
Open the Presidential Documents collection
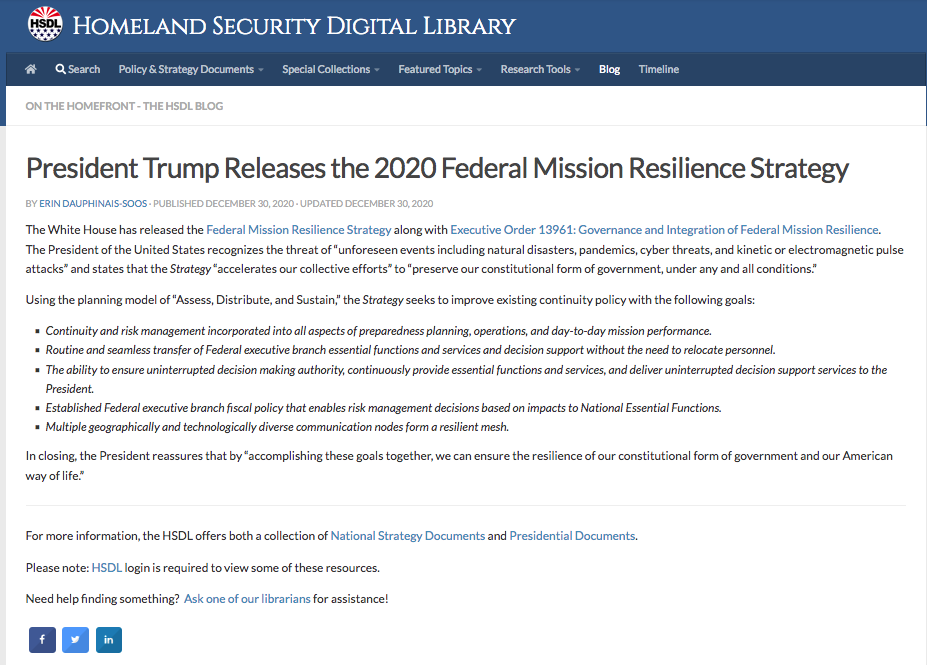572,535
